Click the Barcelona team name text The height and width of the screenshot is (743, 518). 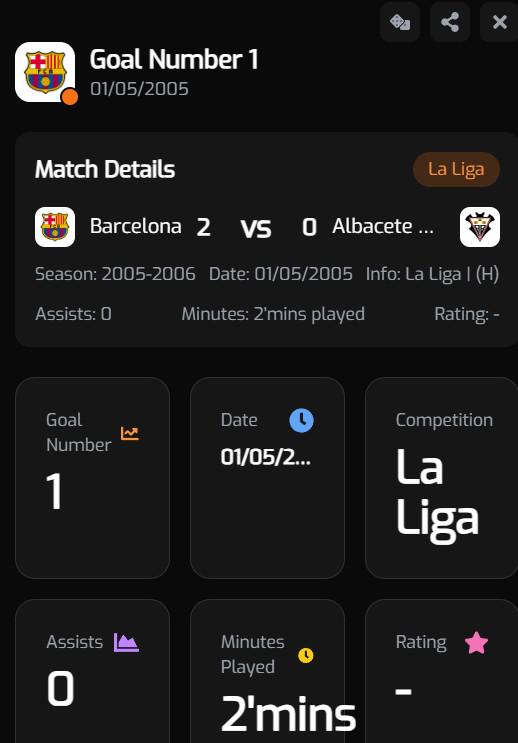tap(136, 227)
